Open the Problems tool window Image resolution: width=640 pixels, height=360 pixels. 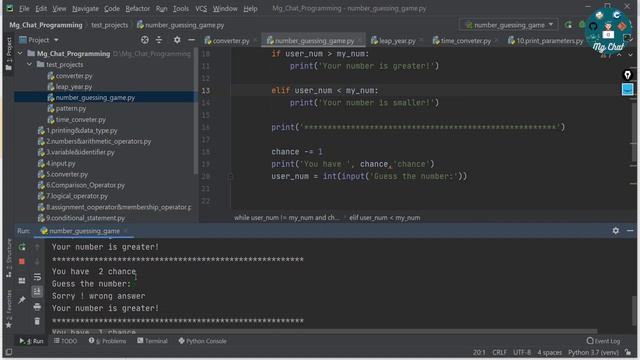108,341
